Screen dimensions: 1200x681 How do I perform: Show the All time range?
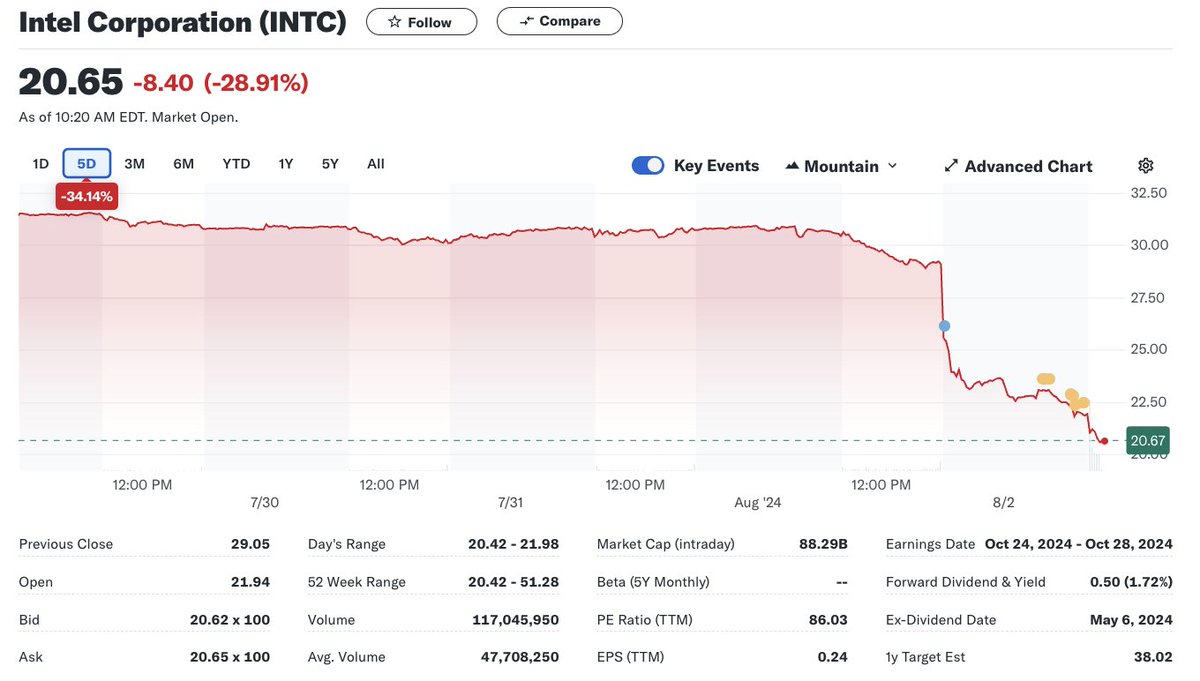[376, 164]
